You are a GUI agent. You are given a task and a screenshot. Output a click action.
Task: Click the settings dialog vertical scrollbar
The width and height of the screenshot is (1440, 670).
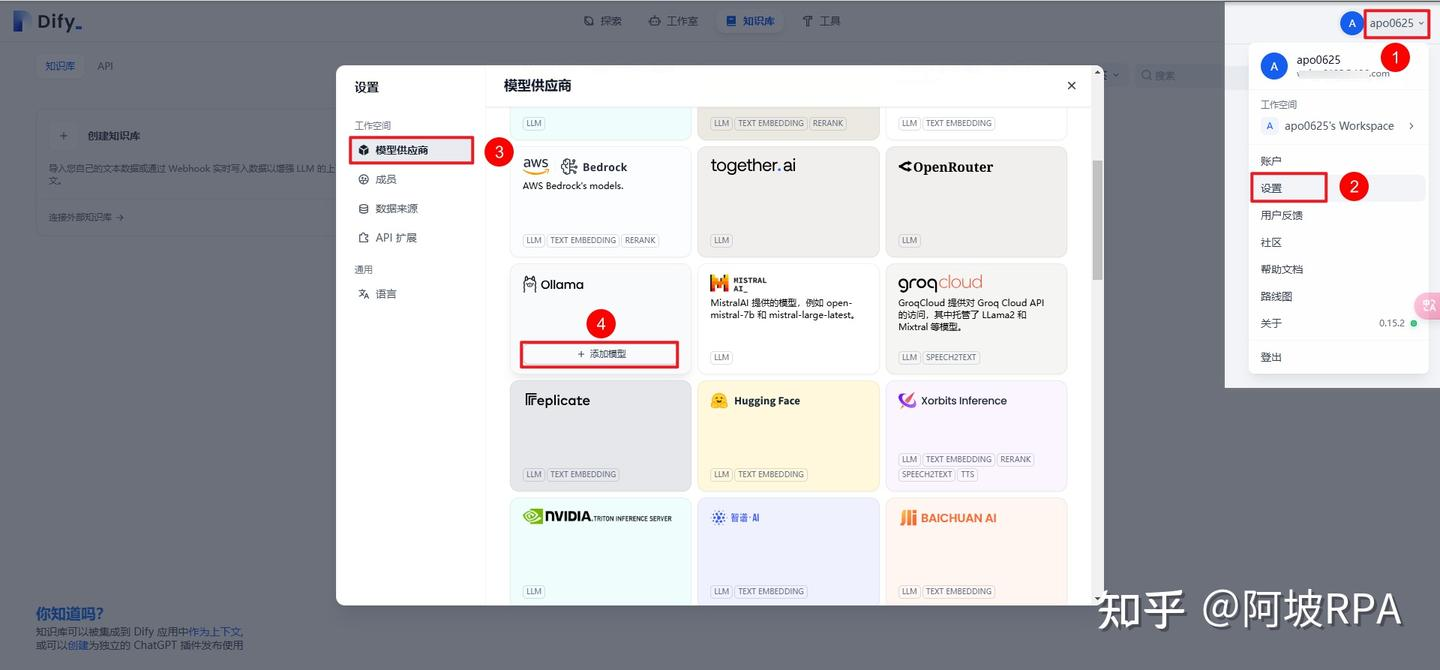[x=1097, y=220]
